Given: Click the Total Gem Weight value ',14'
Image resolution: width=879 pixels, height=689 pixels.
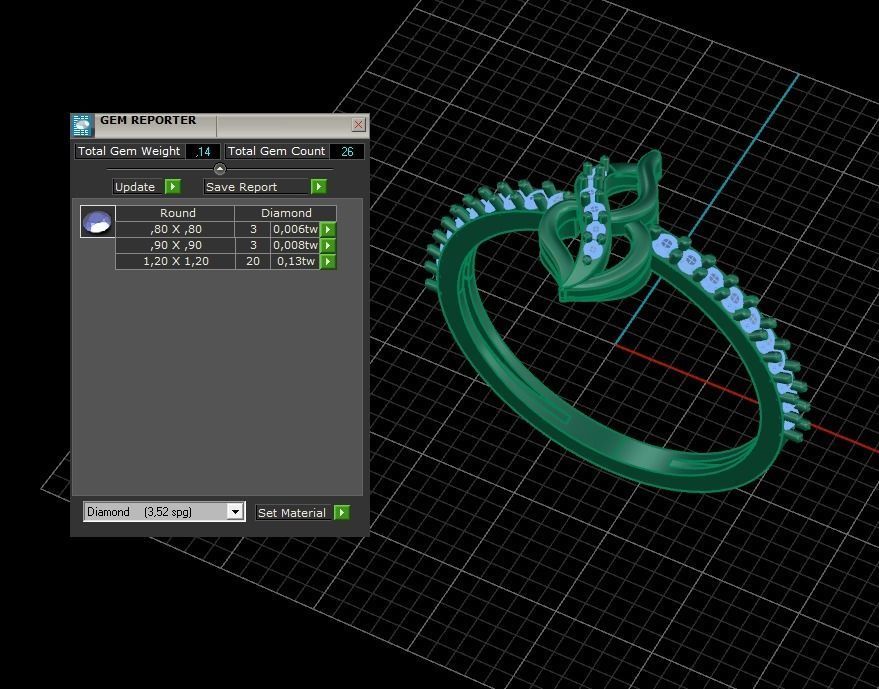Looking at the screenshot, I should (x=203, y=151).
